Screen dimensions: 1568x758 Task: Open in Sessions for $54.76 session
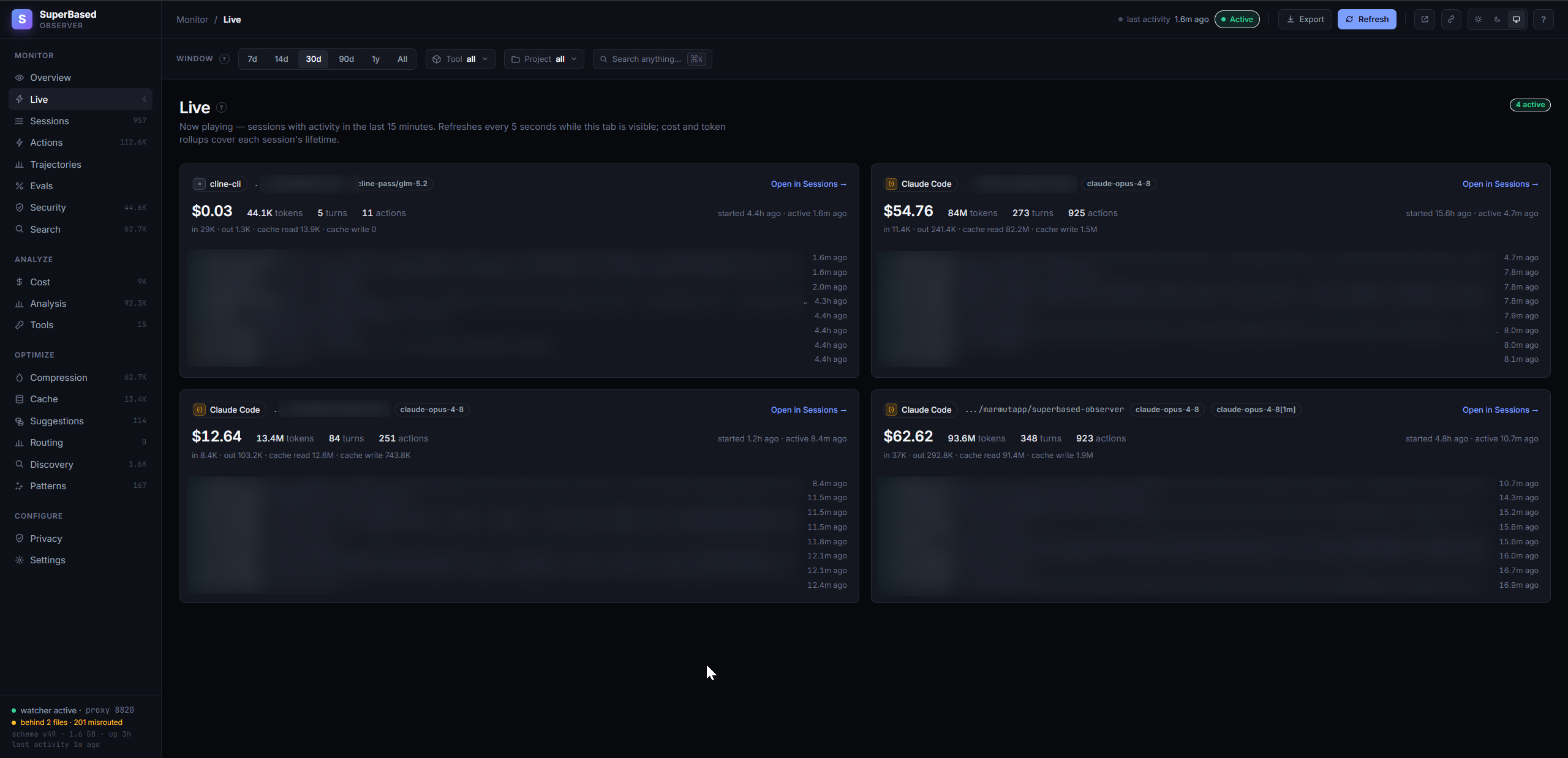point(1500,184)
